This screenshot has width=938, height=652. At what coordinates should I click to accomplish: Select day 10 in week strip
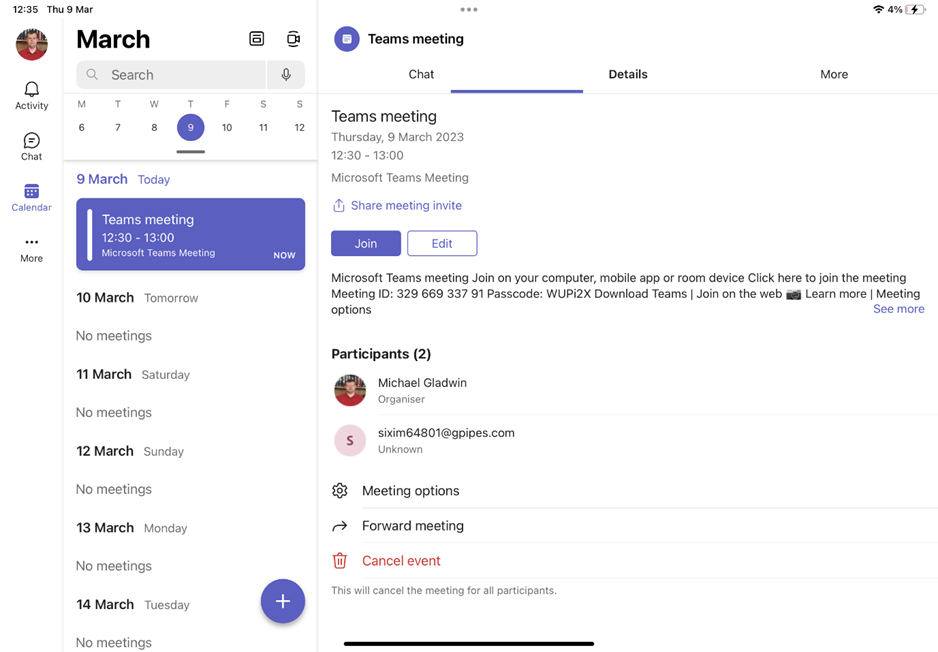point(227,127)
